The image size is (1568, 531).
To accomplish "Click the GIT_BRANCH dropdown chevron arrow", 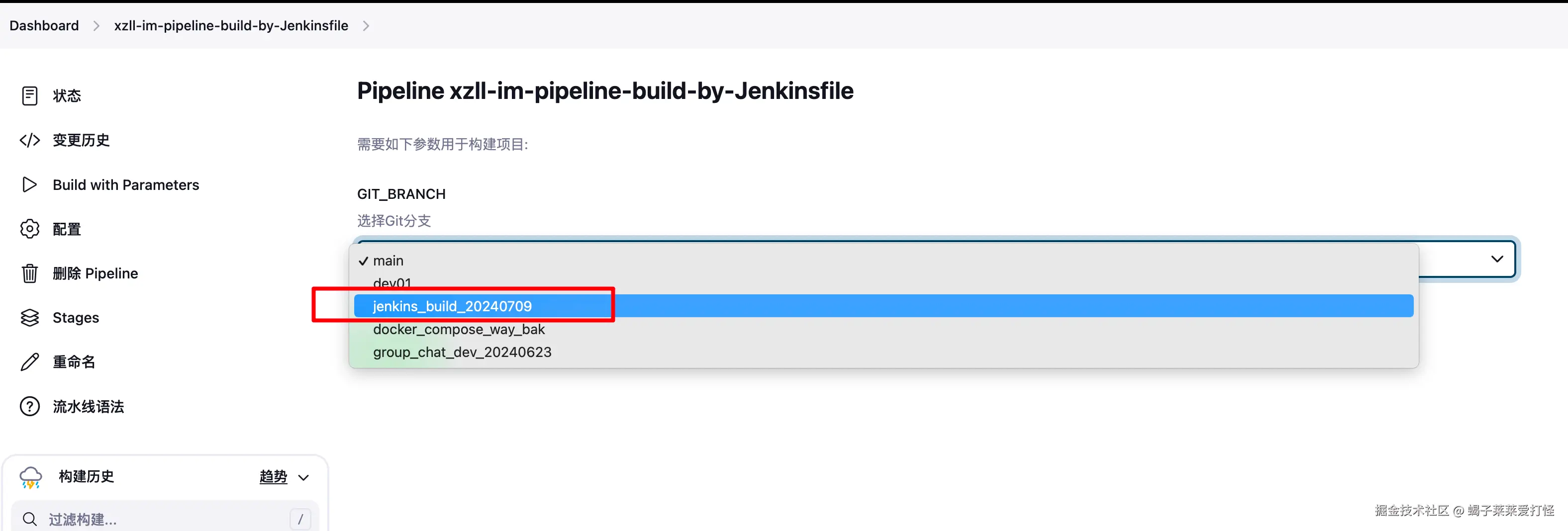I will click(x=1497, y=259).
